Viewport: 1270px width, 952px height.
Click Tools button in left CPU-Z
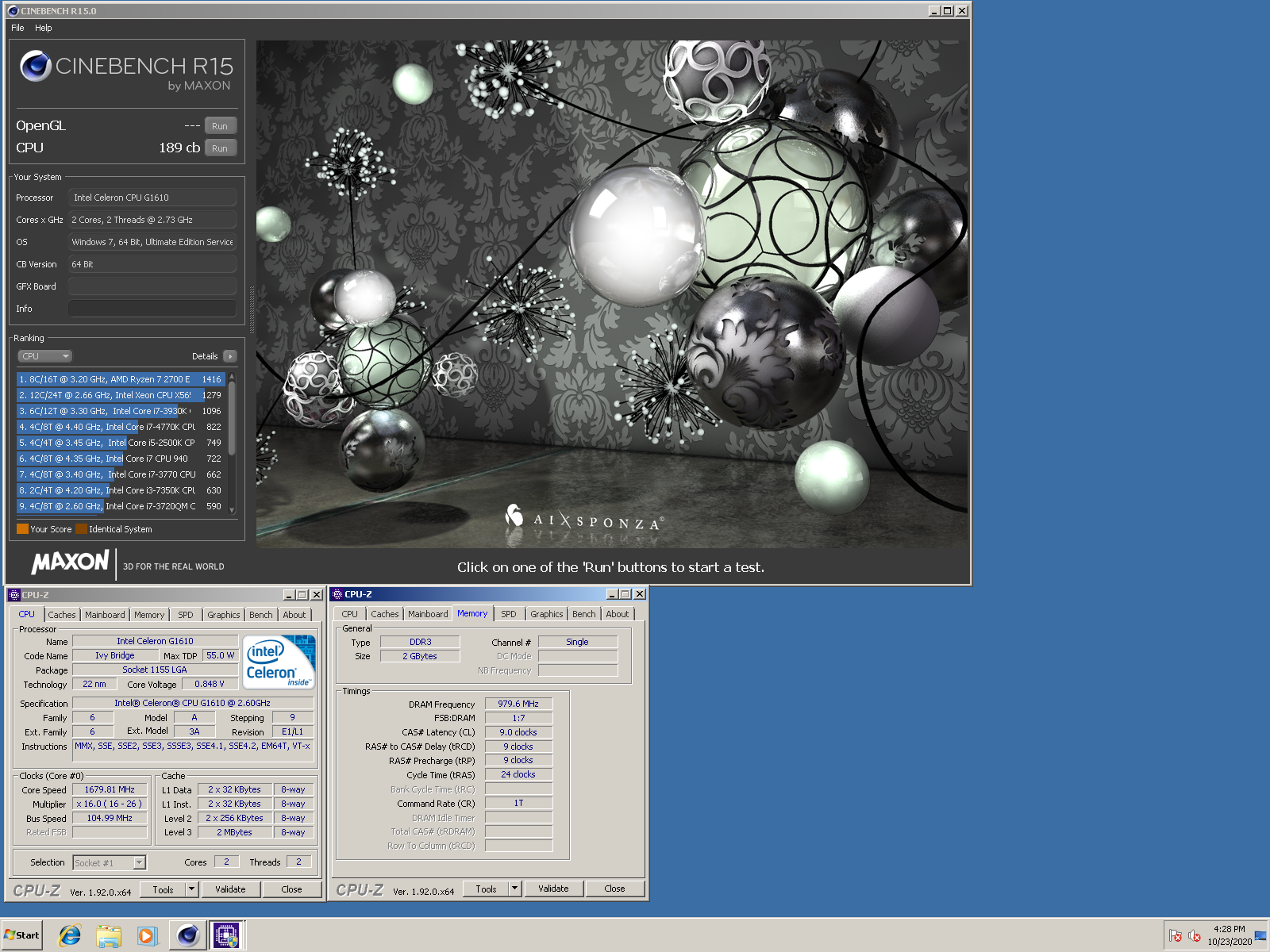pos(163,889)
